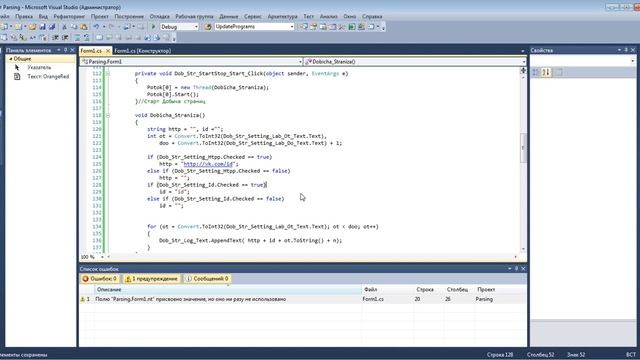The width and height of the screenshot is (640, 360).
Task: Open the Parsing.Form1 class dropdown
Action: tap(300, 62)
